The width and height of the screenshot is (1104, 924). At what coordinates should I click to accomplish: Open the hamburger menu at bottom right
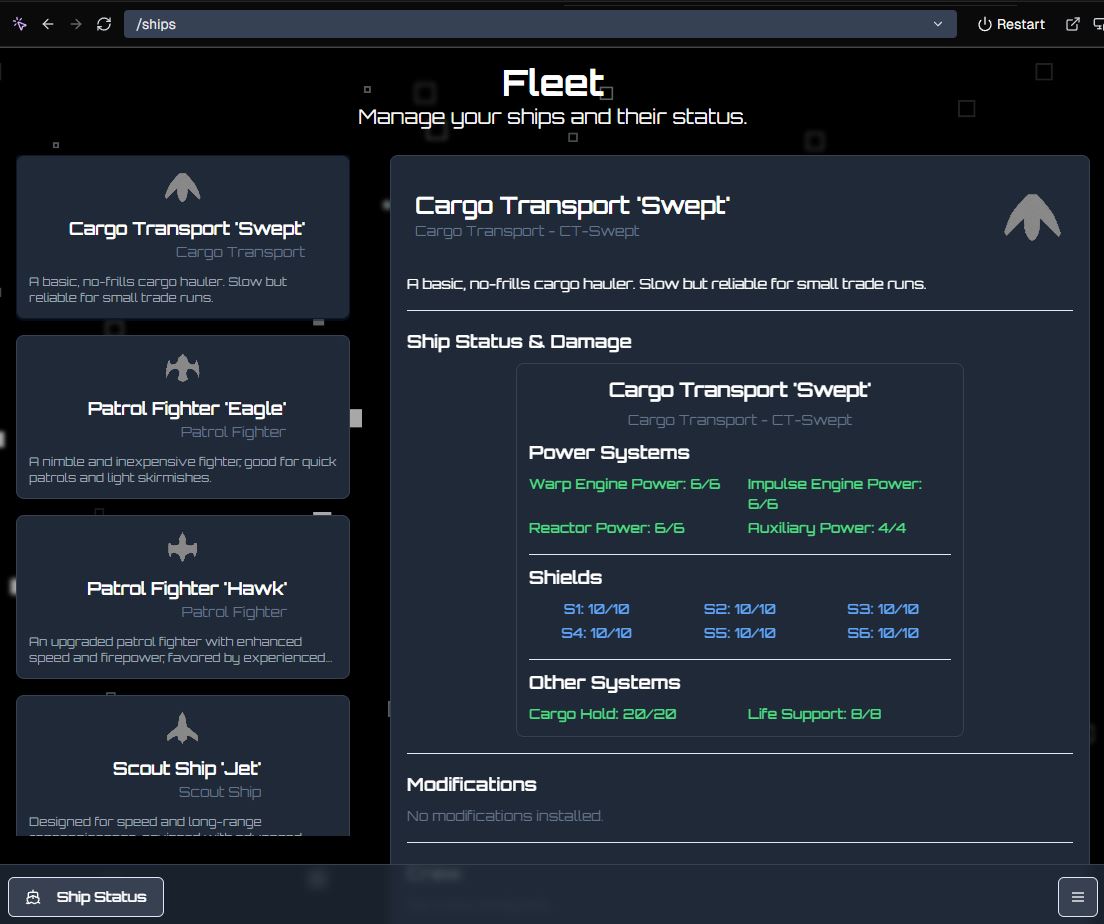1077,897
